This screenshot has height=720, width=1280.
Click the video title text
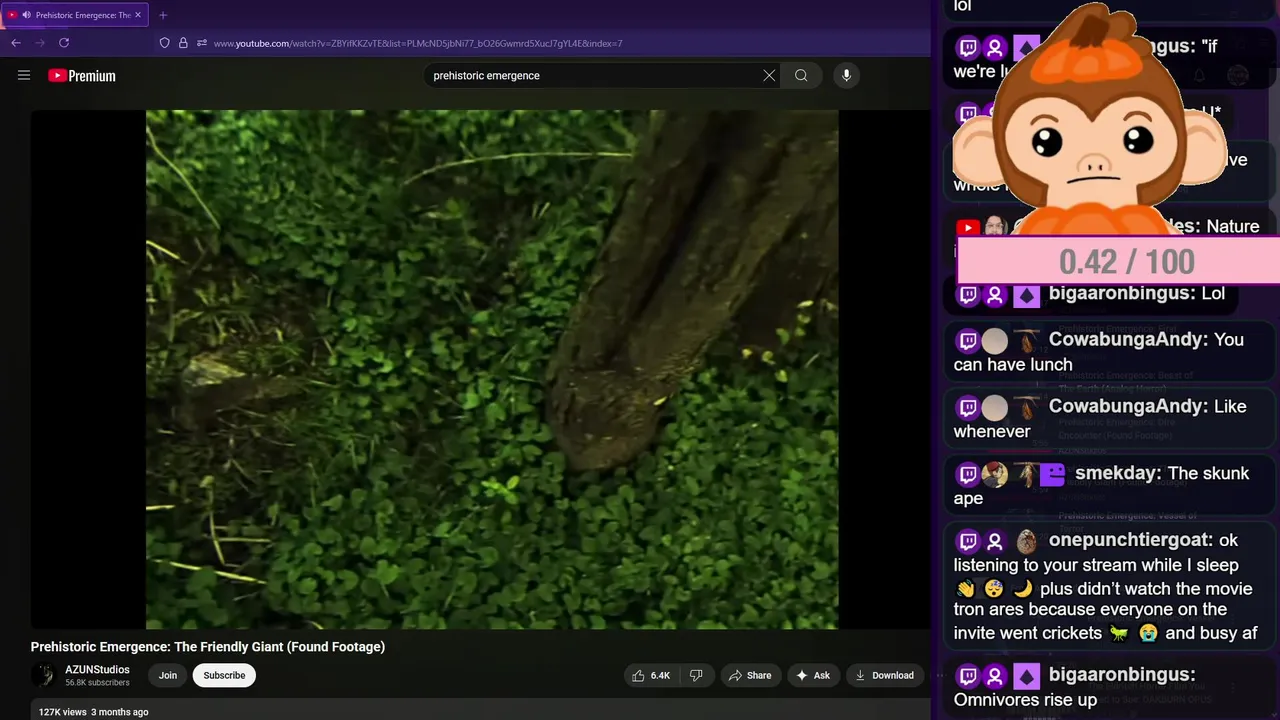[208, 647]
